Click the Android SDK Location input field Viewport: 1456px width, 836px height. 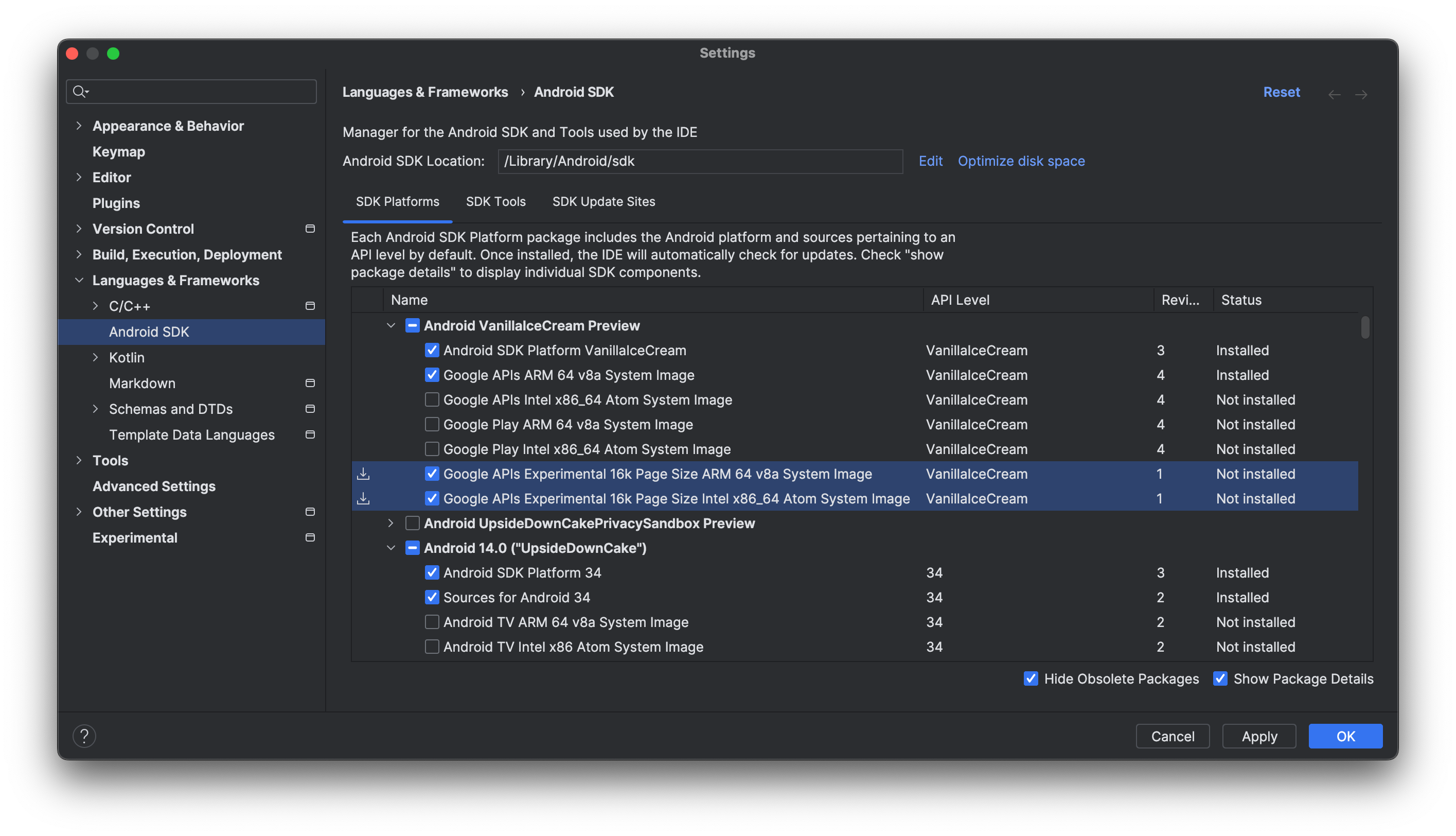click(700, 160)
